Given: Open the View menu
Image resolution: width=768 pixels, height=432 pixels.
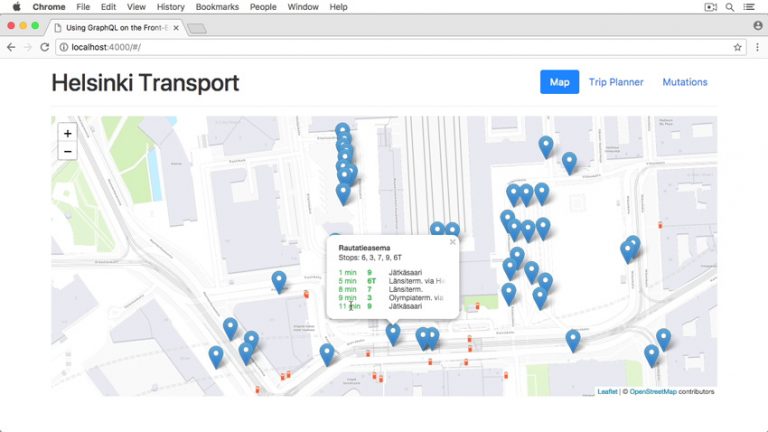Looking at the screenshot, I should tap(136, 7).
